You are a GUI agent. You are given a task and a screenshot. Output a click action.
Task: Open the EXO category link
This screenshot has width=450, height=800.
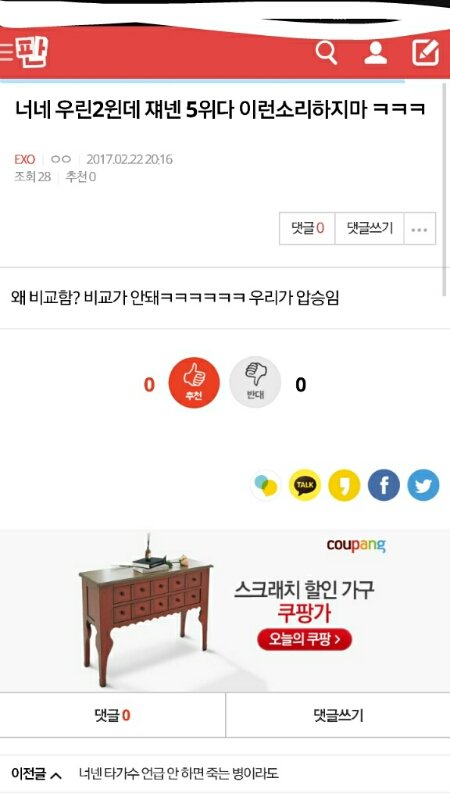pos(24,159)
